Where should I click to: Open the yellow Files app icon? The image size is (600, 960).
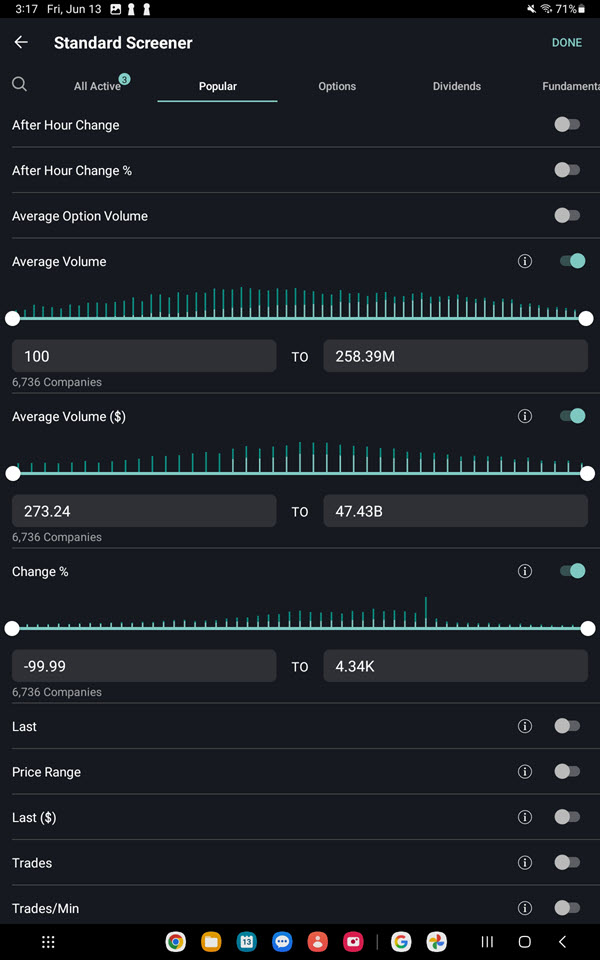211,942
